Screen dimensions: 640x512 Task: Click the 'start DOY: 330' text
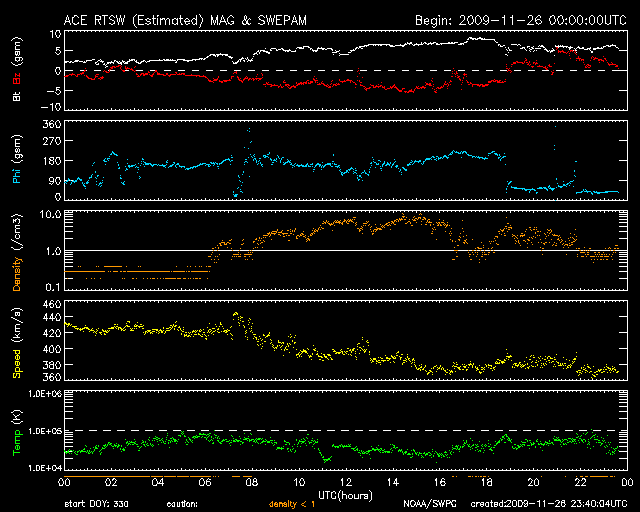[96, 504]
